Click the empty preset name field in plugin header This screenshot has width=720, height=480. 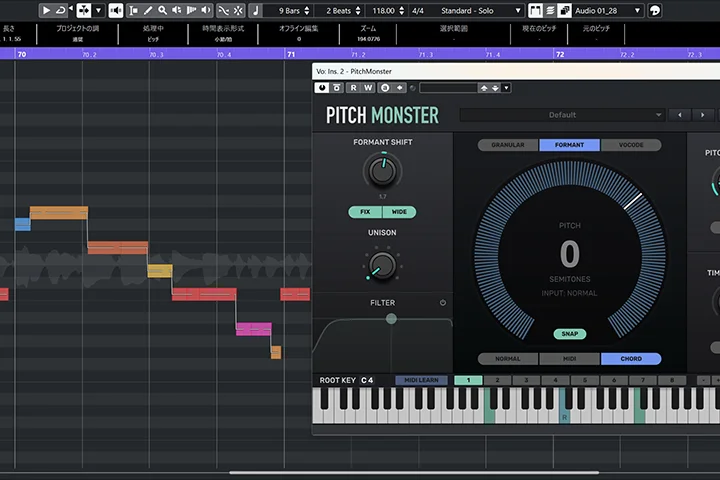tap(448, 88)
